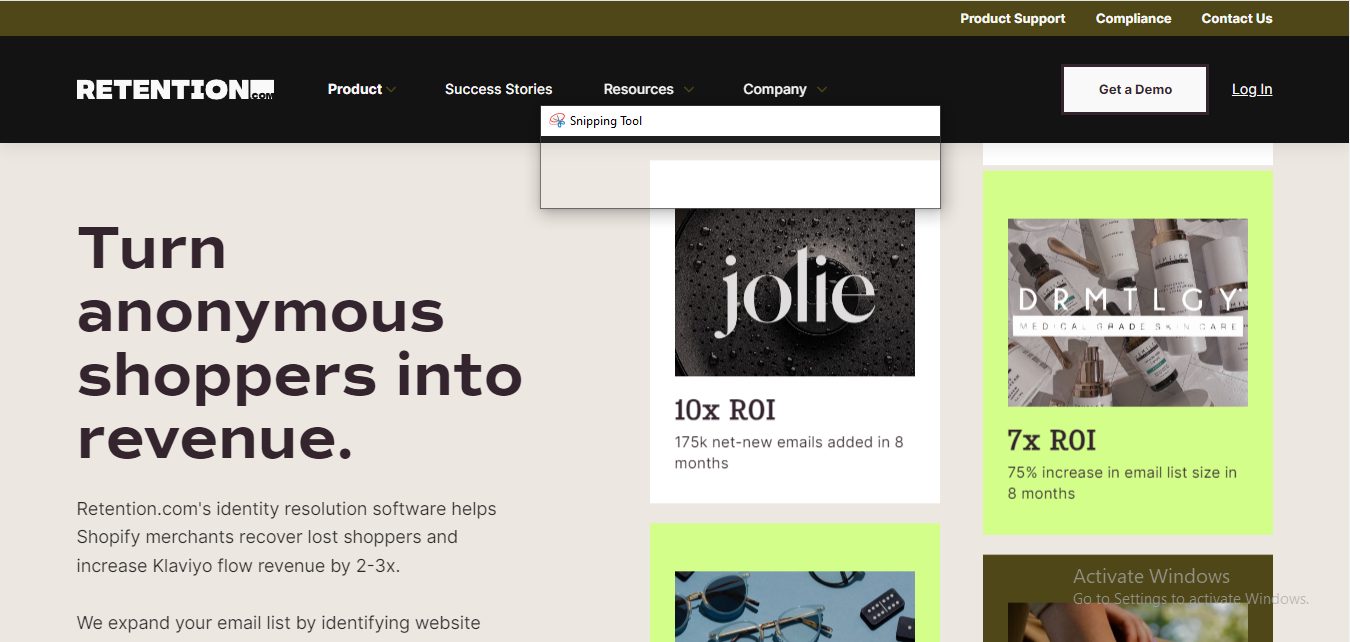Image resolution: width=1350 pixels, height=642 pixels.
Task: Click the 10x ROI heading
Action: coord(725,410)
